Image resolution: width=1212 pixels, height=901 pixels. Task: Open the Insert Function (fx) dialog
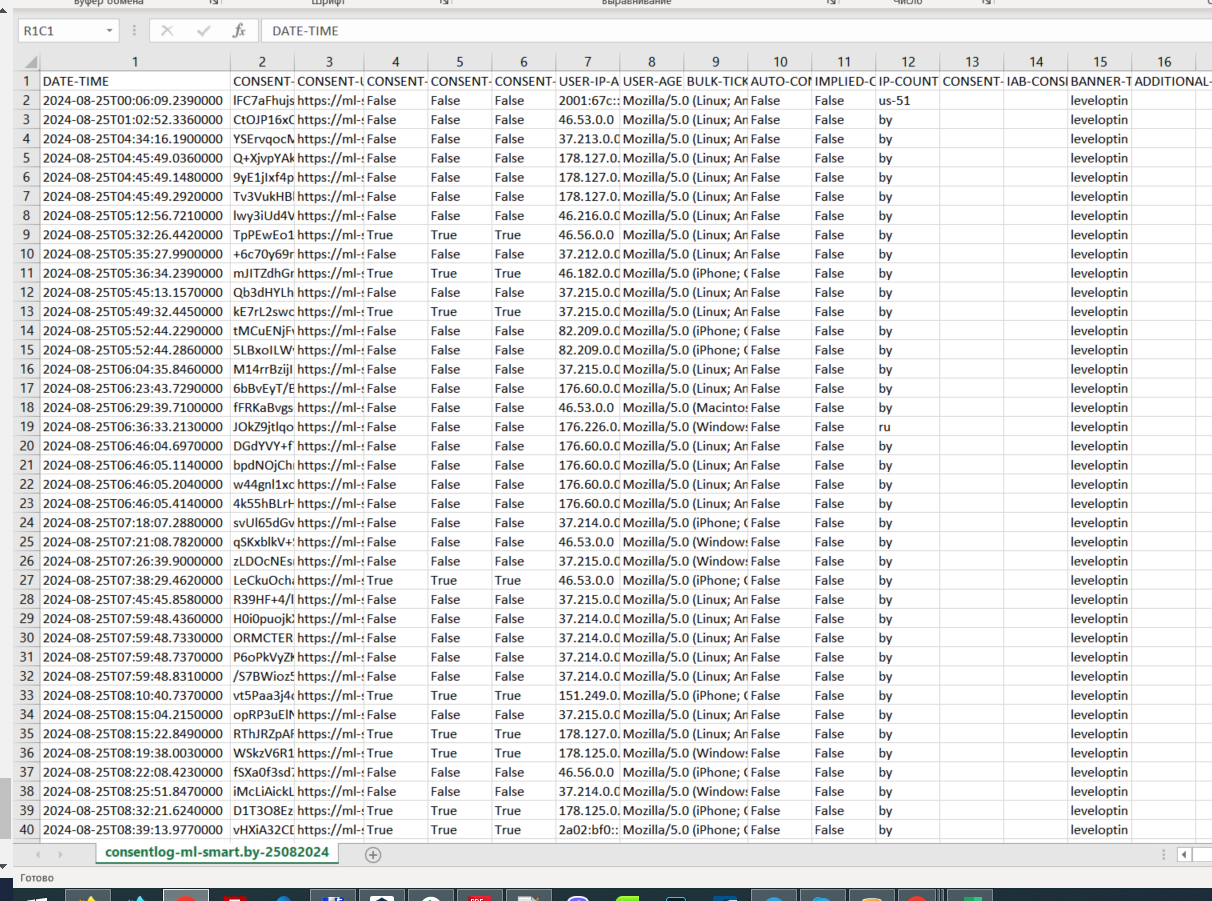click(239, 31)
